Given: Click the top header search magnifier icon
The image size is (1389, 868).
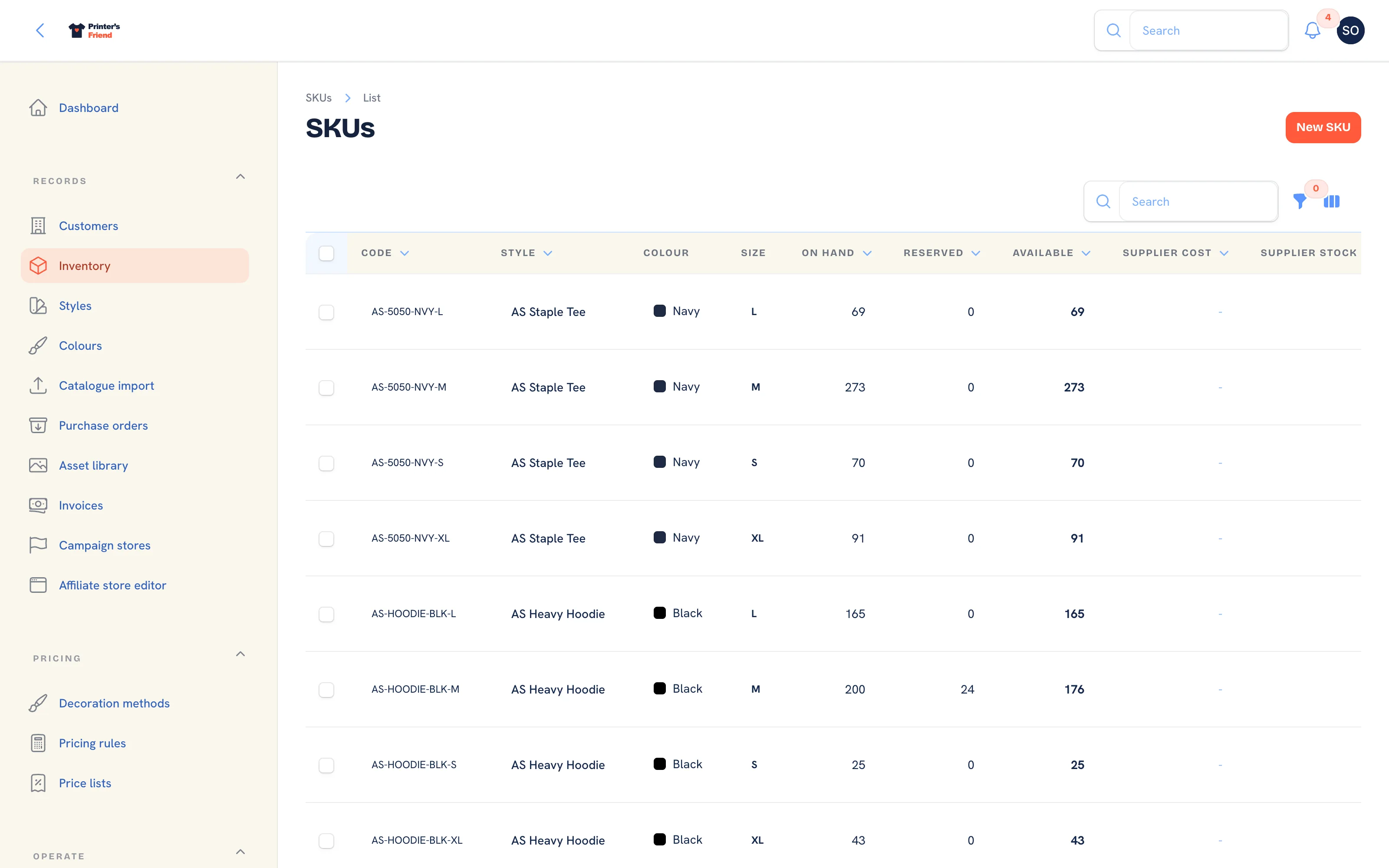Looking at the screenshot, I should (1113, 30).
